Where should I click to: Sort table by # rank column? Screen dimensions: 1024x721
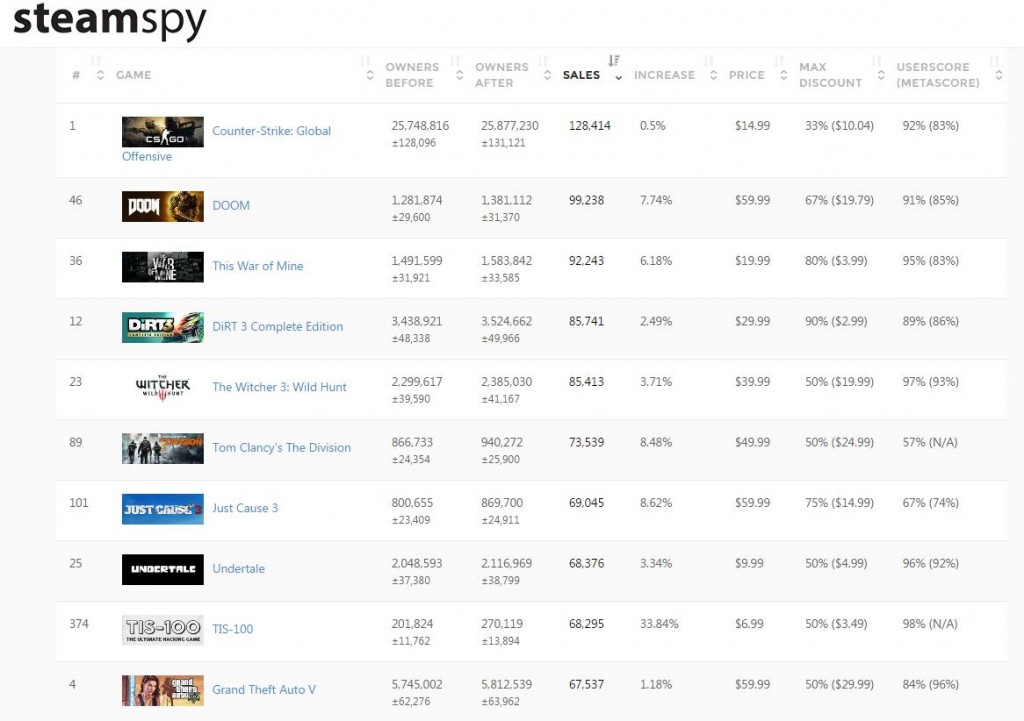(x=76, y=75)
